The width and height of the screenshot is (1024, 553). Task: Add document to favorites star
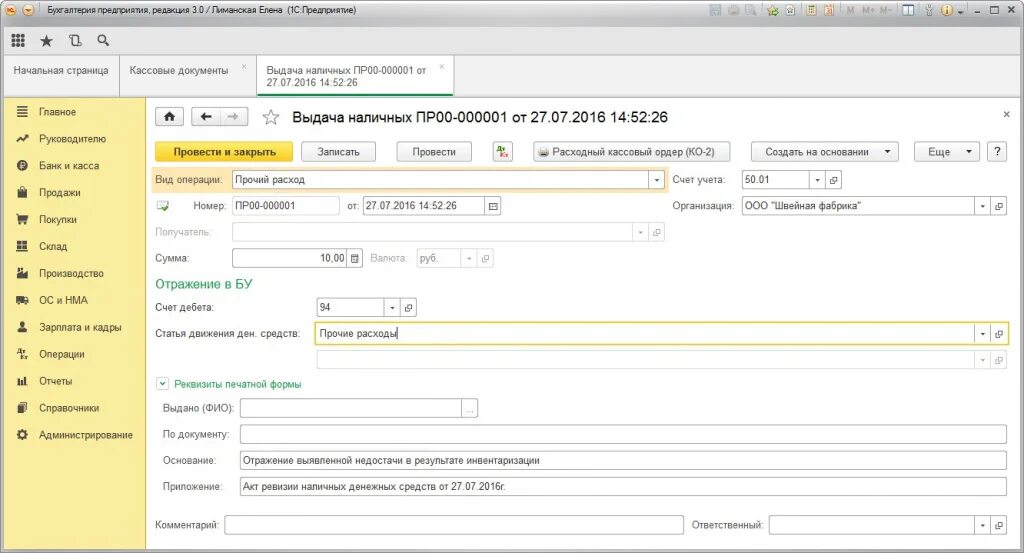coord(270,118)
